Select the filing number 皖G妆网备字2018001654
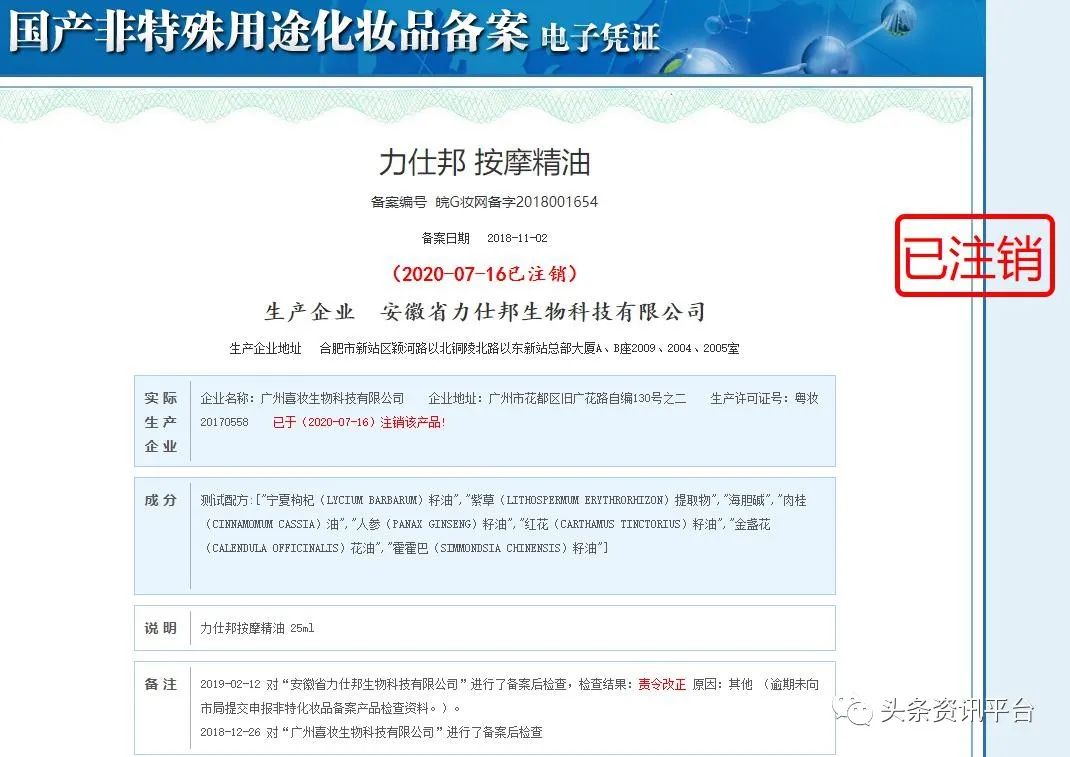Viewport: 1070px width, 757px height. [x=517, y=202]
